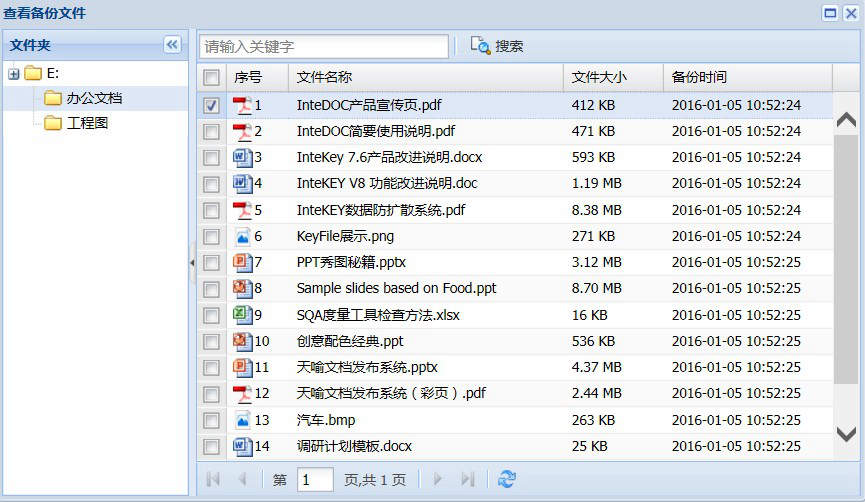The height and width of the screenshot is (502, 865).
Task: Check the box for 汽车.bmp
Action: click(x=211, y=421)
